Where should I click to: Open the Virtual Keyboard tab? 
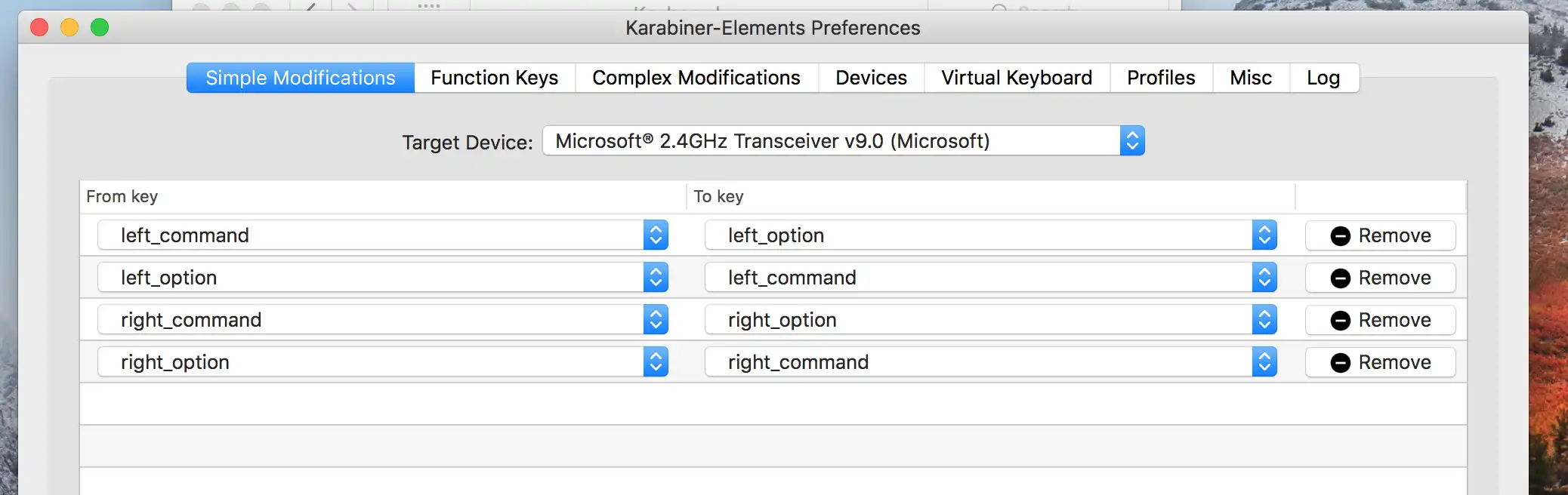tap(1015, 78)
